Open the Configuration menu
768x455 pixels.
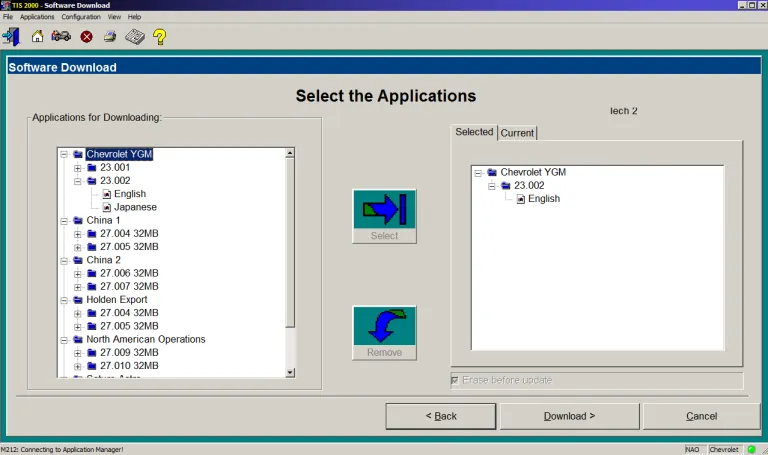(x=81, y=17)
